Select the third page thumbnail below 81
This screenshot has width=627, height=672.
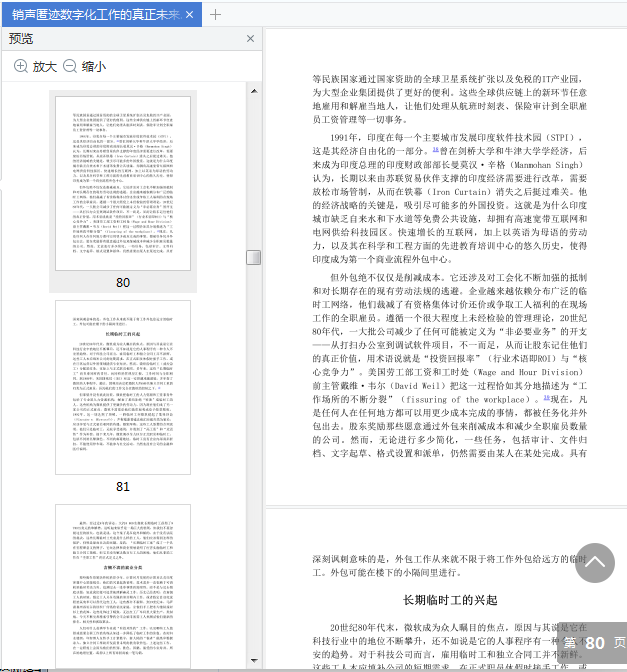click(x=123, y=586)
